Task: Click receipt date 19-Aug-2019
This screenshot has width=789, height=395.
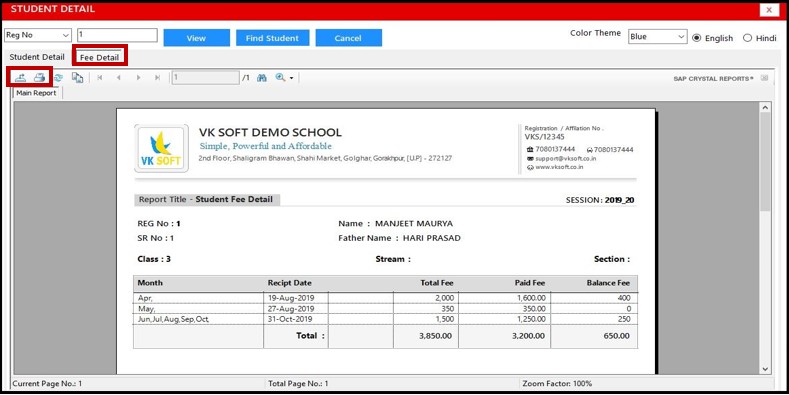Action: (290, 298)
